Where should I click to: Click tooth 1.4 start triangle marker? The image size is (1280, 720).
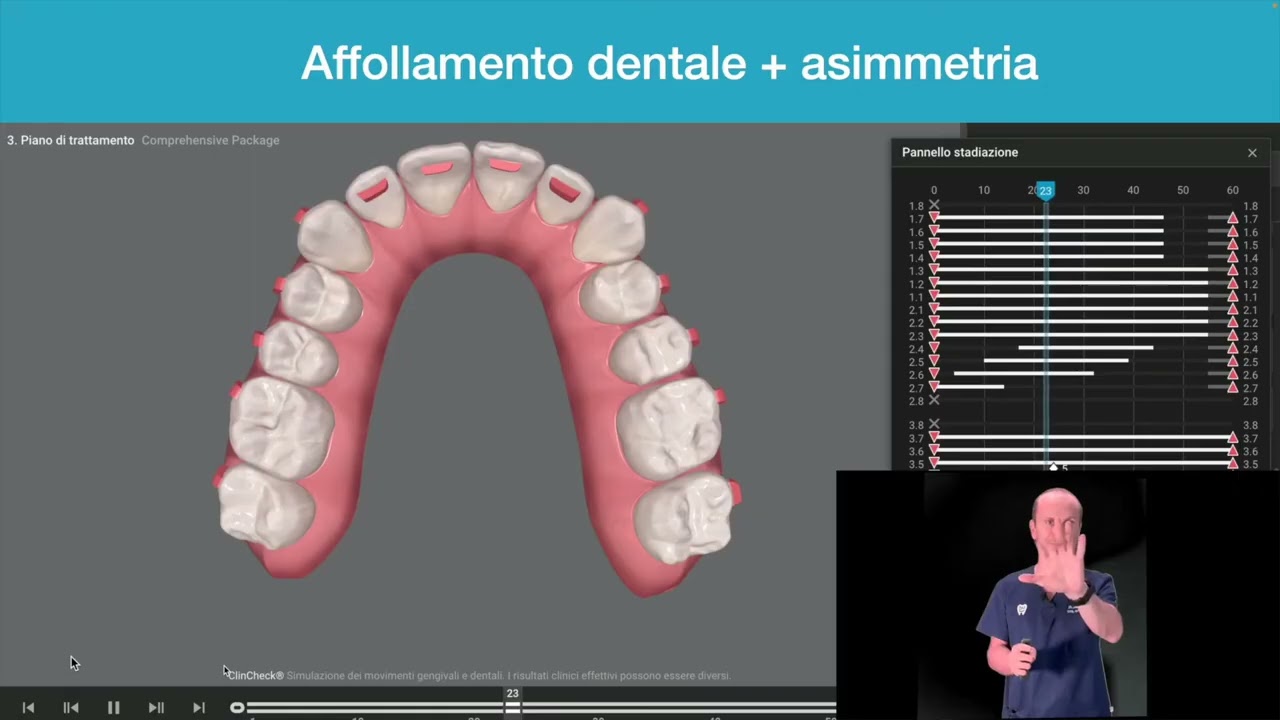[x=934, y=256]
